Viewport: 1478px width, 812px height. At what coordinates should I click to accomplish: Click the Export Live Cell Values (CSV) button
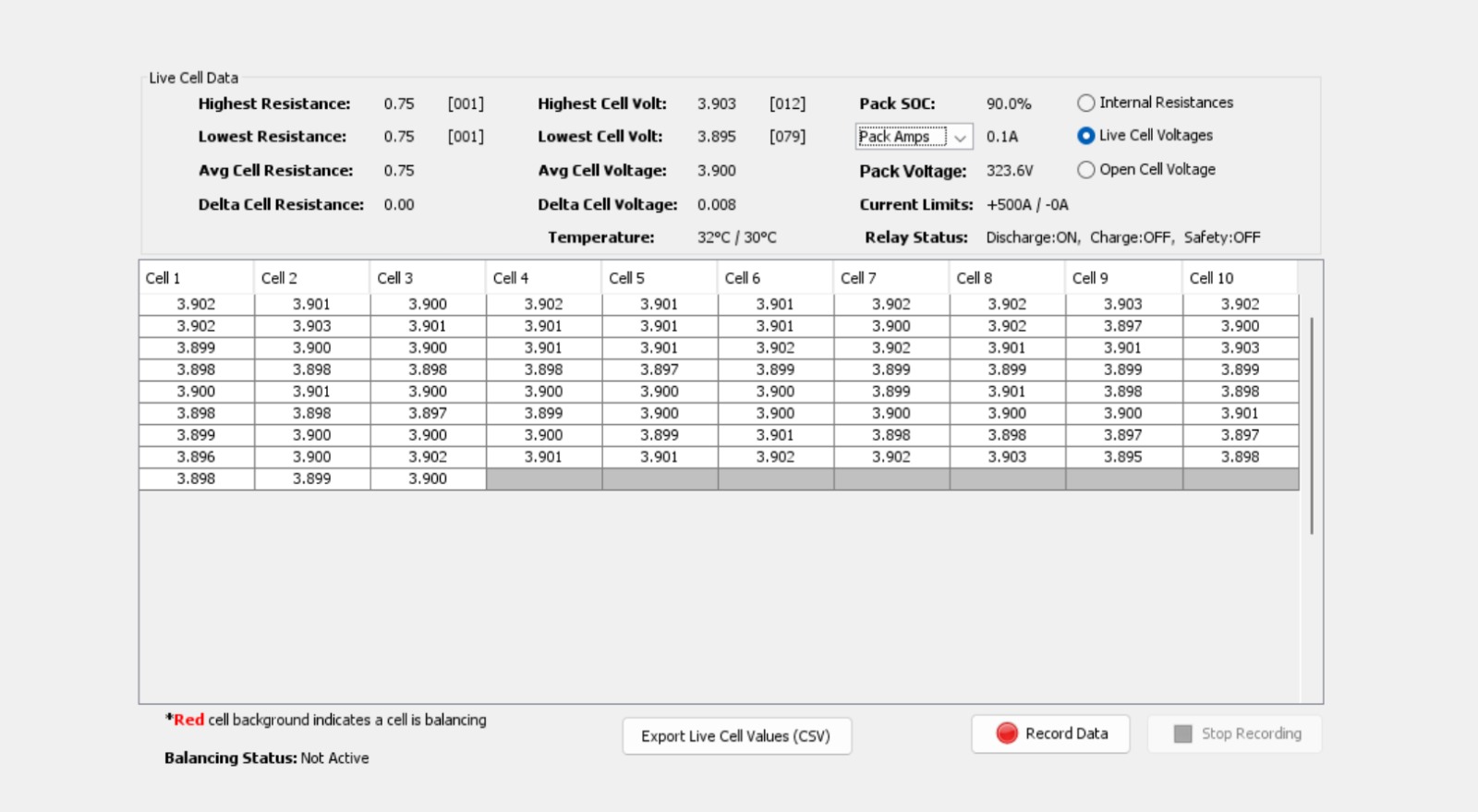pyautogui.click(x=736, y=736)
